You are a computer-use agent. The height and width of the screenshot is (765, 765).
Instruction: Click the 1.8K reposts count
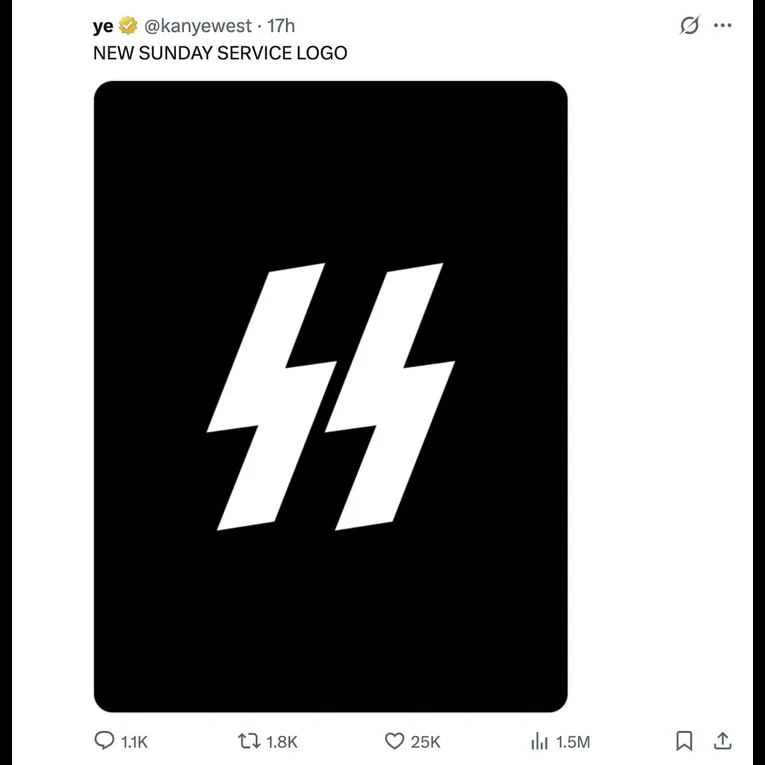[x=283, y=742]
